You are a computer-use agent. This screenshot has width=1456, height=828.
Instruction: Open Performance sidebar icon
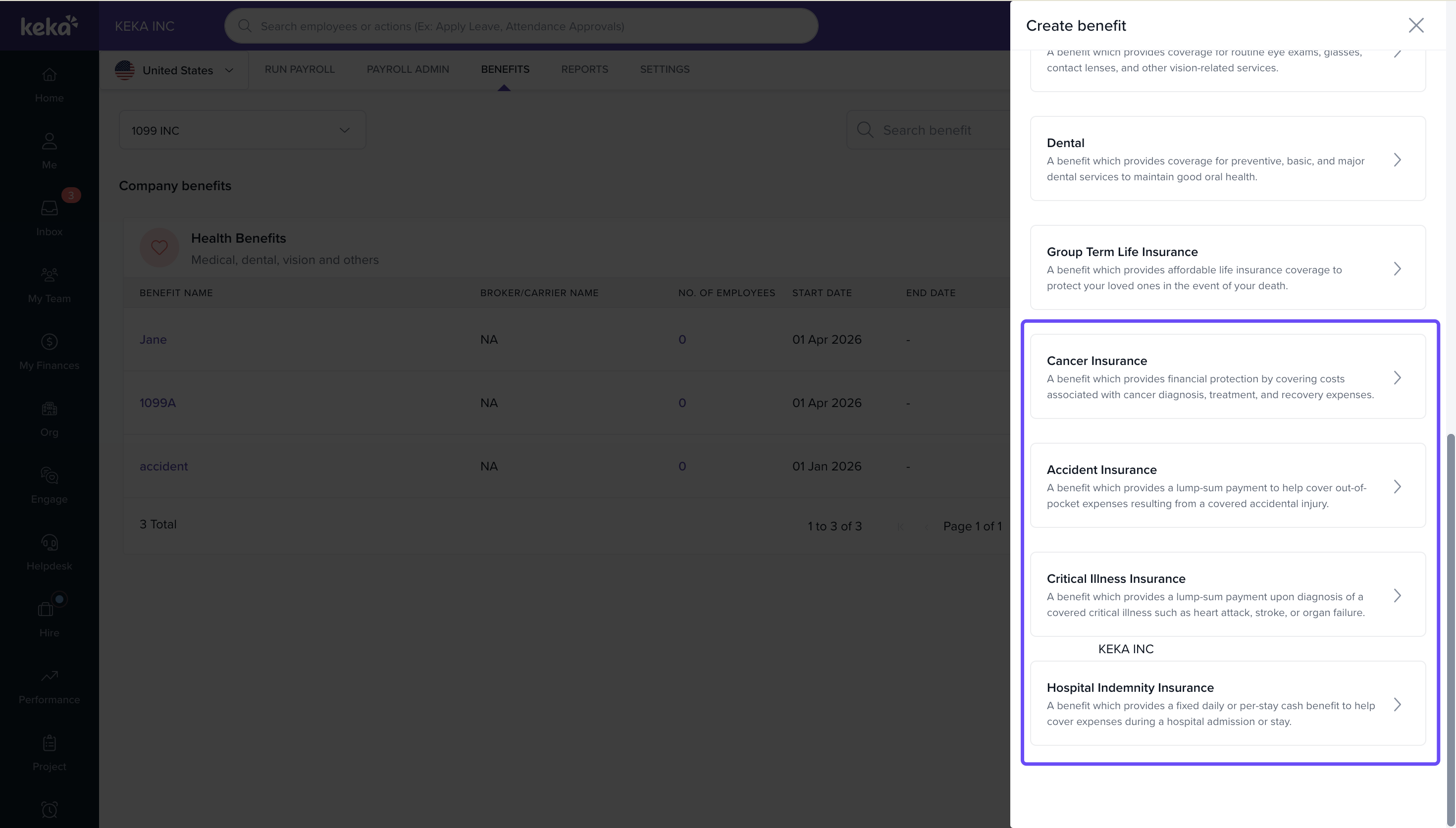[50, 676]
